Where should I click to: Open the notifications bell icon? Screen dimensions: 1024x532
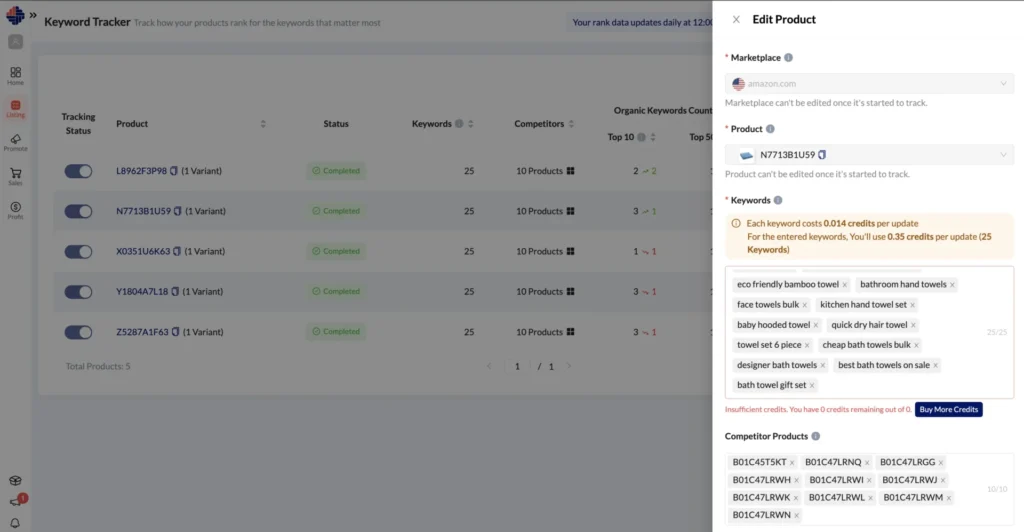[15, 522]
